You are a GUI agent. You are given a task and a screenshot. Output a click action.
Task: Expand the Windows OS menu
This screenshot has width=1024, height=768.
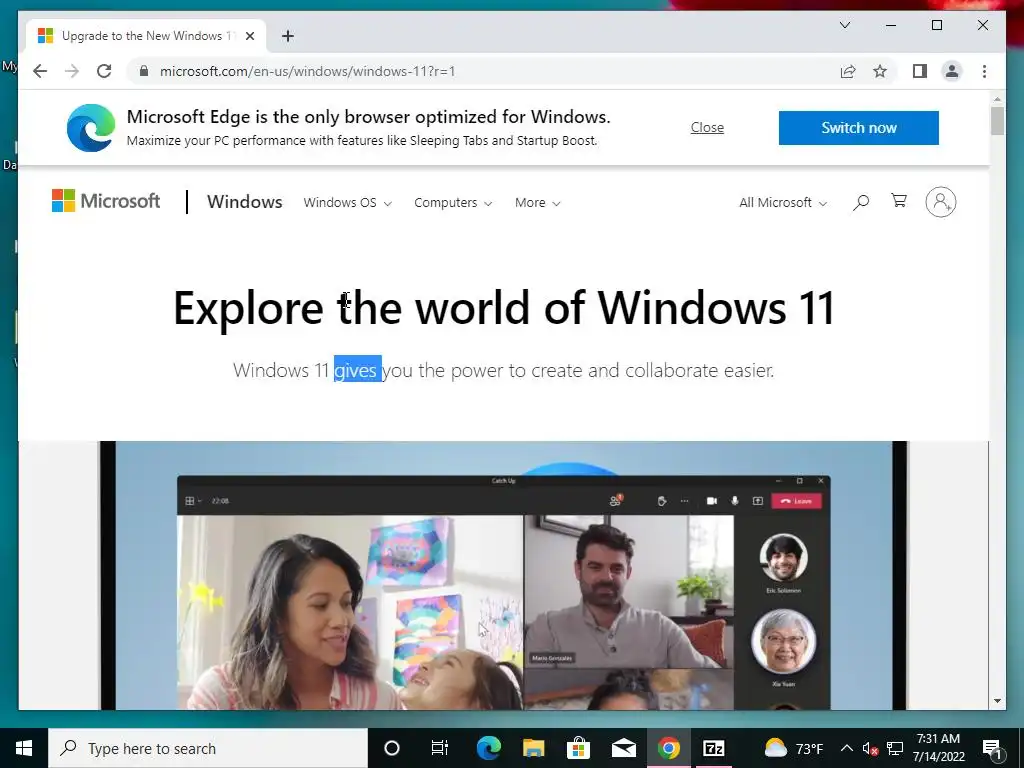347,202
